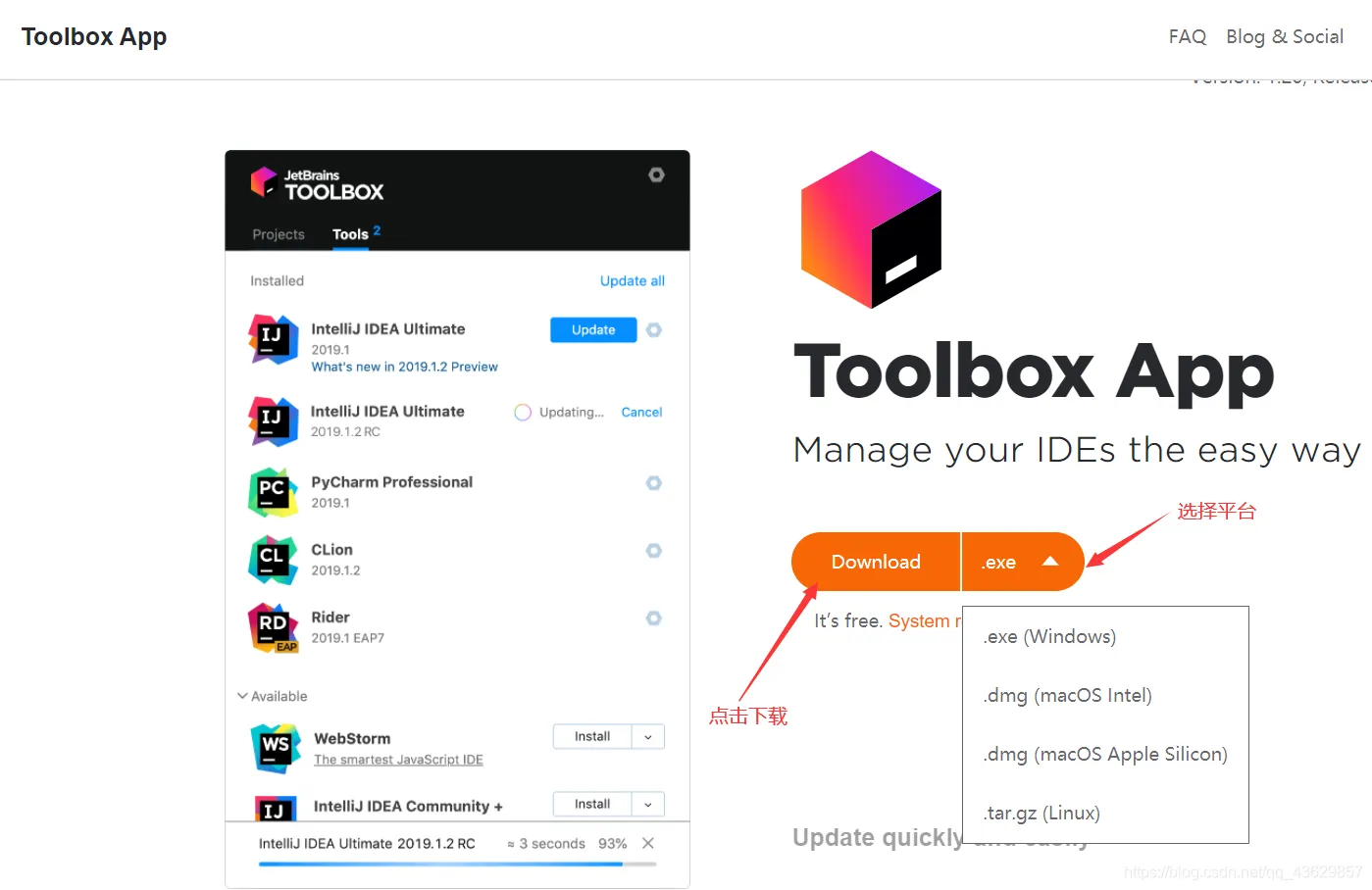Click the PyCharm Professional icon

pos(274,492)
